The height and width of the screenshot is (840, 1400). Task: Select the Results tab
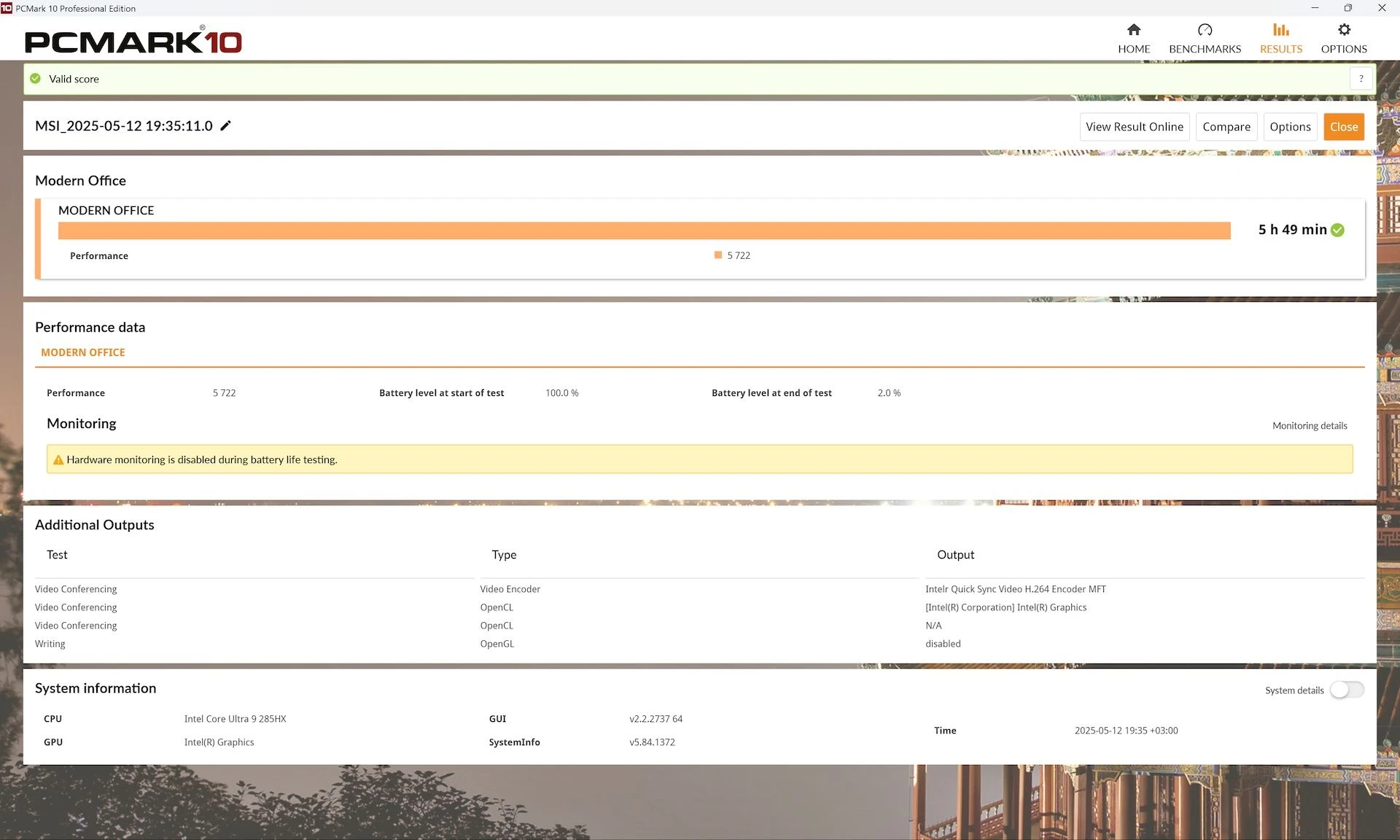pos(1280,39)
